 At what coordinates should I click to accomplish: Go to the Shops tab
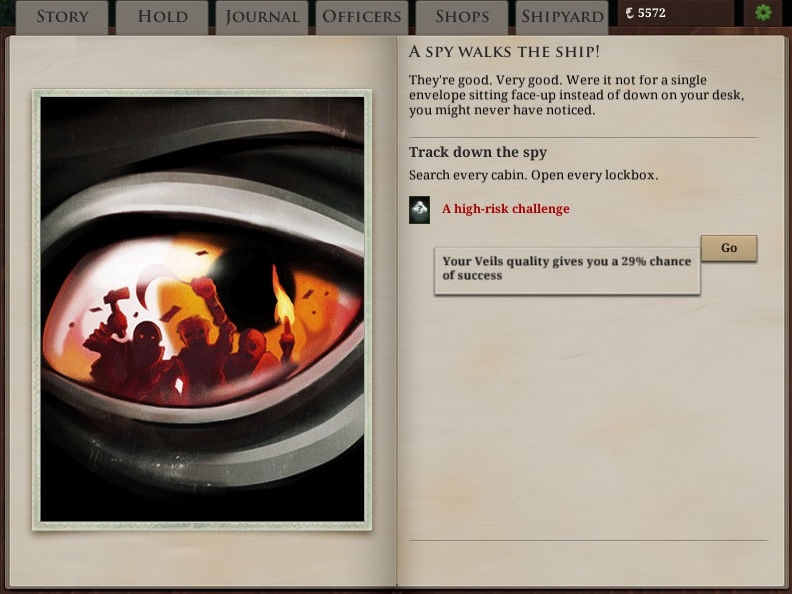[462, 17]
